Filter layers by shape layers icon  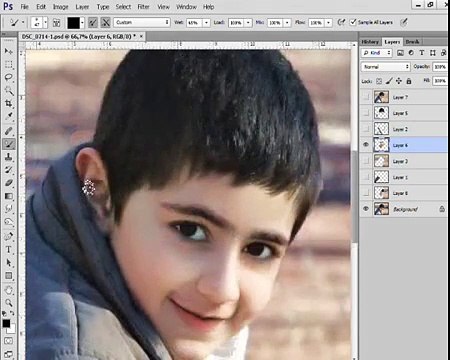[433, 53]
